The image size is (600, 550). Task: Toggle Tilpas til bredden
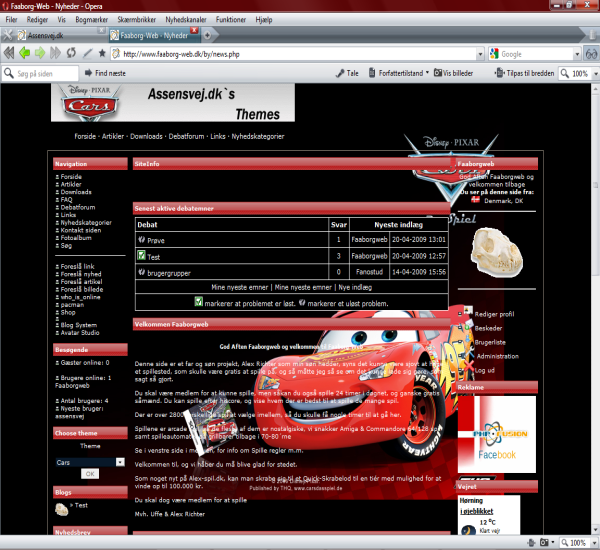click(524, 73)
